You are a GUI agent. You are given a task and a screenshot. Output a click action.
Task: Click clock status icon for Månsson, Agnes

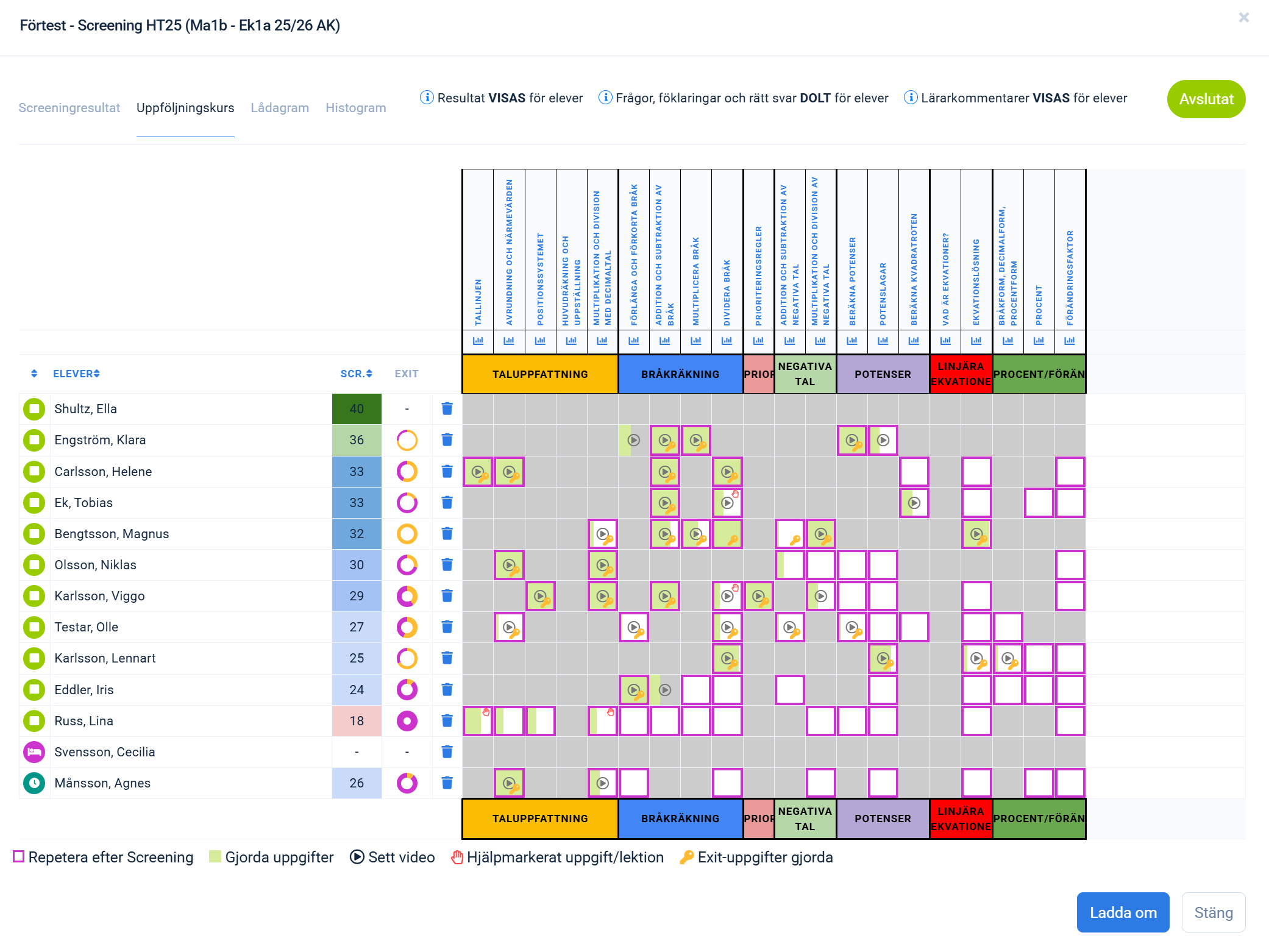coord(34,783)
